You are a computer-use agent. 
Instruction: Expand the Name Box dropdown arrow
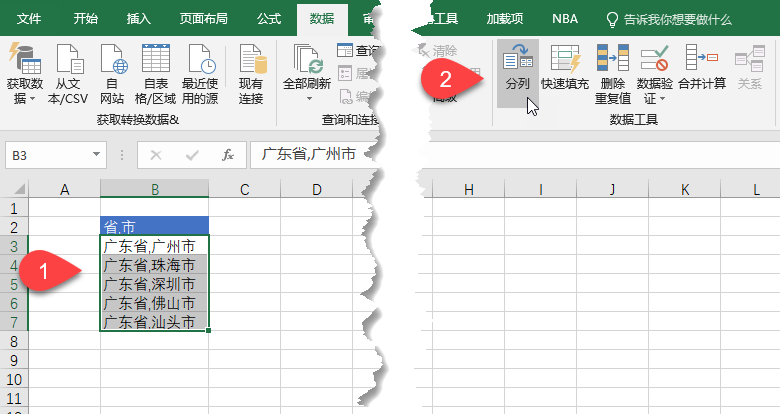coord(96,155)
